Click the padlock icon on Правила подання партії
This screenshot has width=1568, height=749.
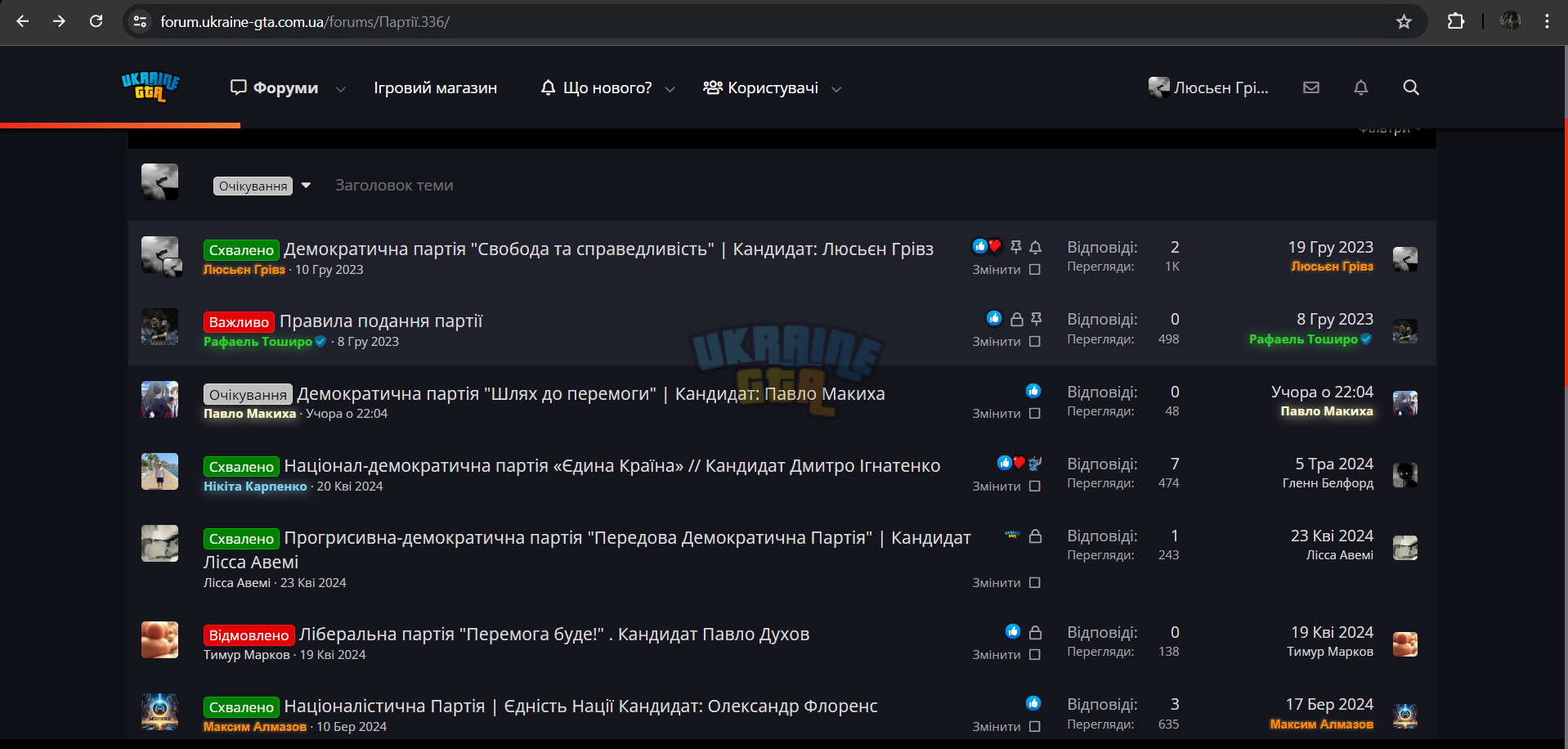click(x=1016, y=319)
